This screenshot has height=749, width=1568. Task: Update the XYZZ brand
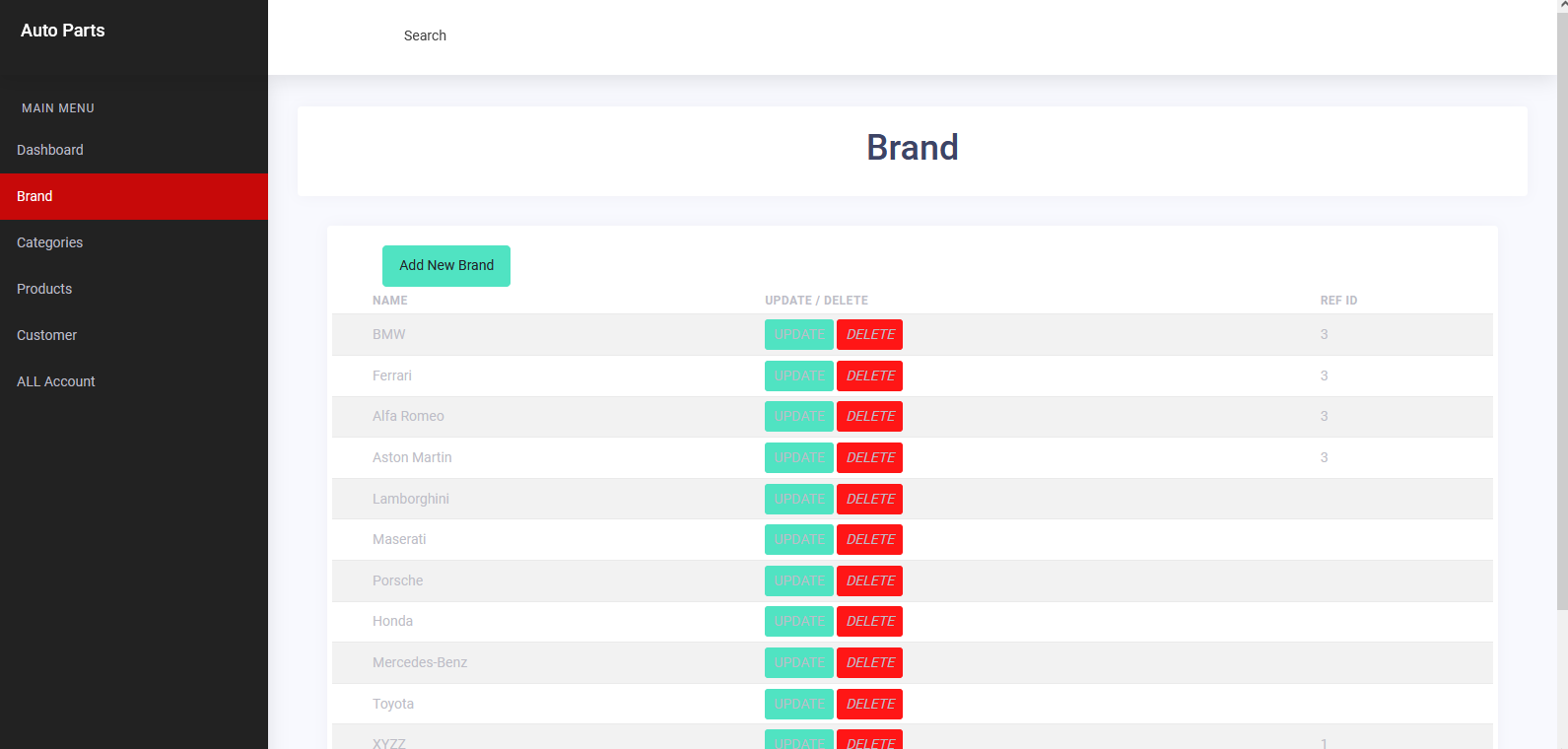click(799, 740)
